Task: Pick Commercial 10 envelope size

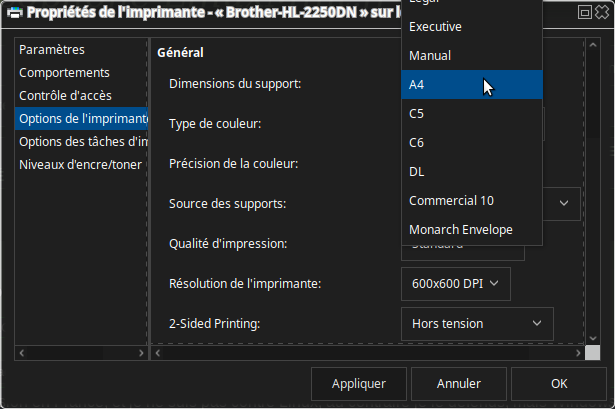Action: click(x=471, y=200)
